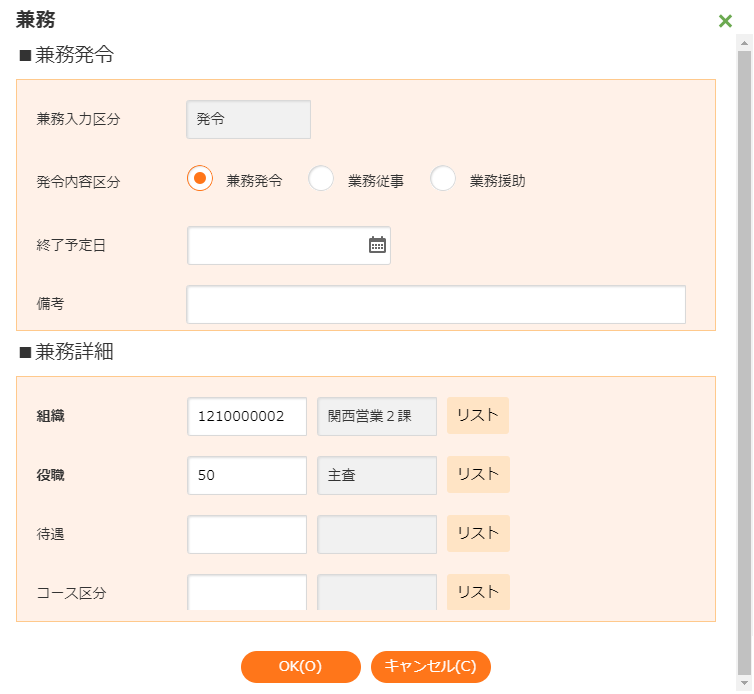This screenshot has width=754, height=694.
Task: Click the 兼務入力区分 field showing 発令
Action: 249,119
